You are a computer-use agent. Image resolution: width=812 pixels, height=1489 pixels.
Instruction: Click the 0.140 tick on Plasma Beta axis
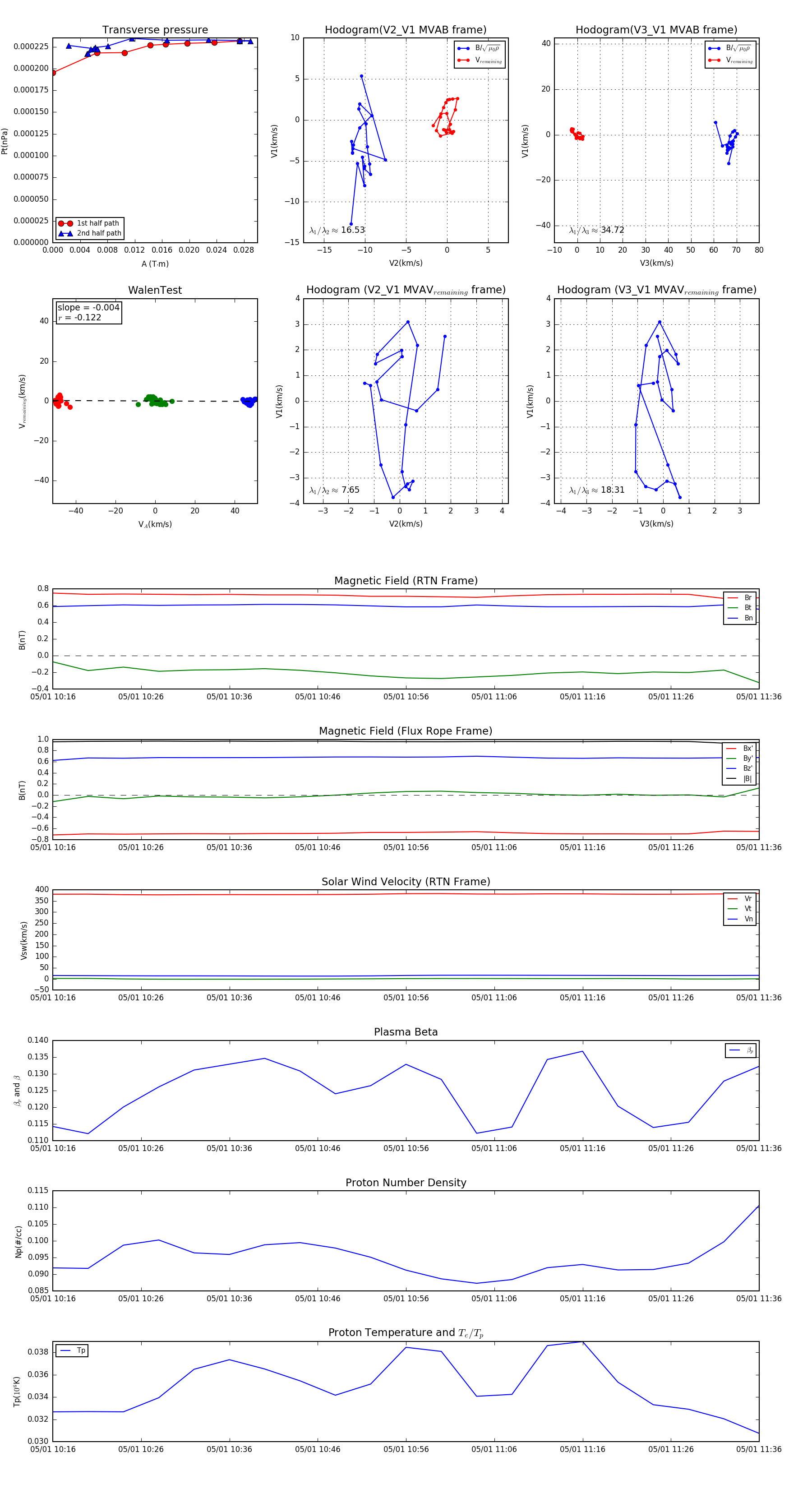pyautogui.click(x=38, y=1040)
